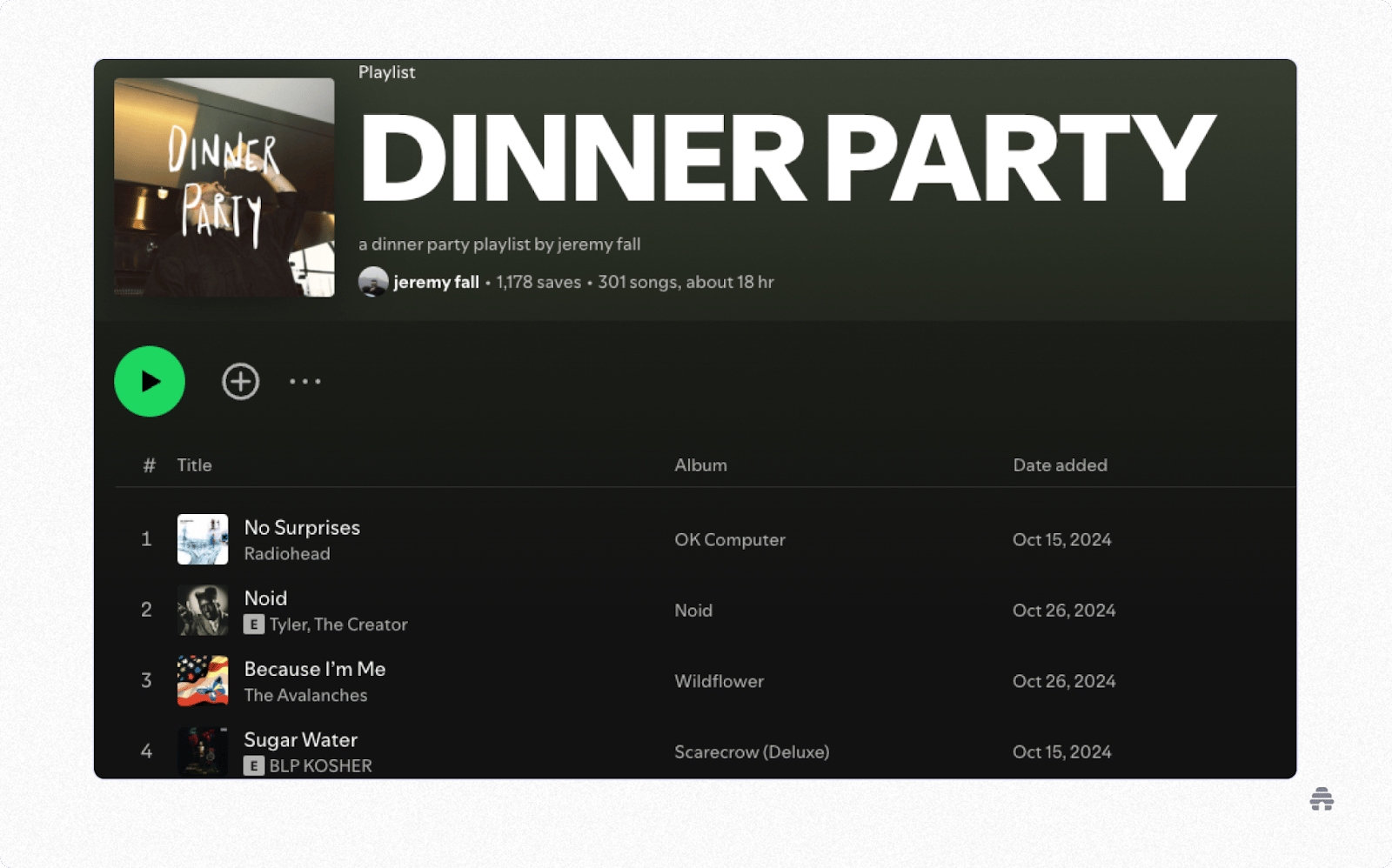This screenshot has width=1392, height=868.
Task: Go to the artist Radiohead
Action: [287, 554]
